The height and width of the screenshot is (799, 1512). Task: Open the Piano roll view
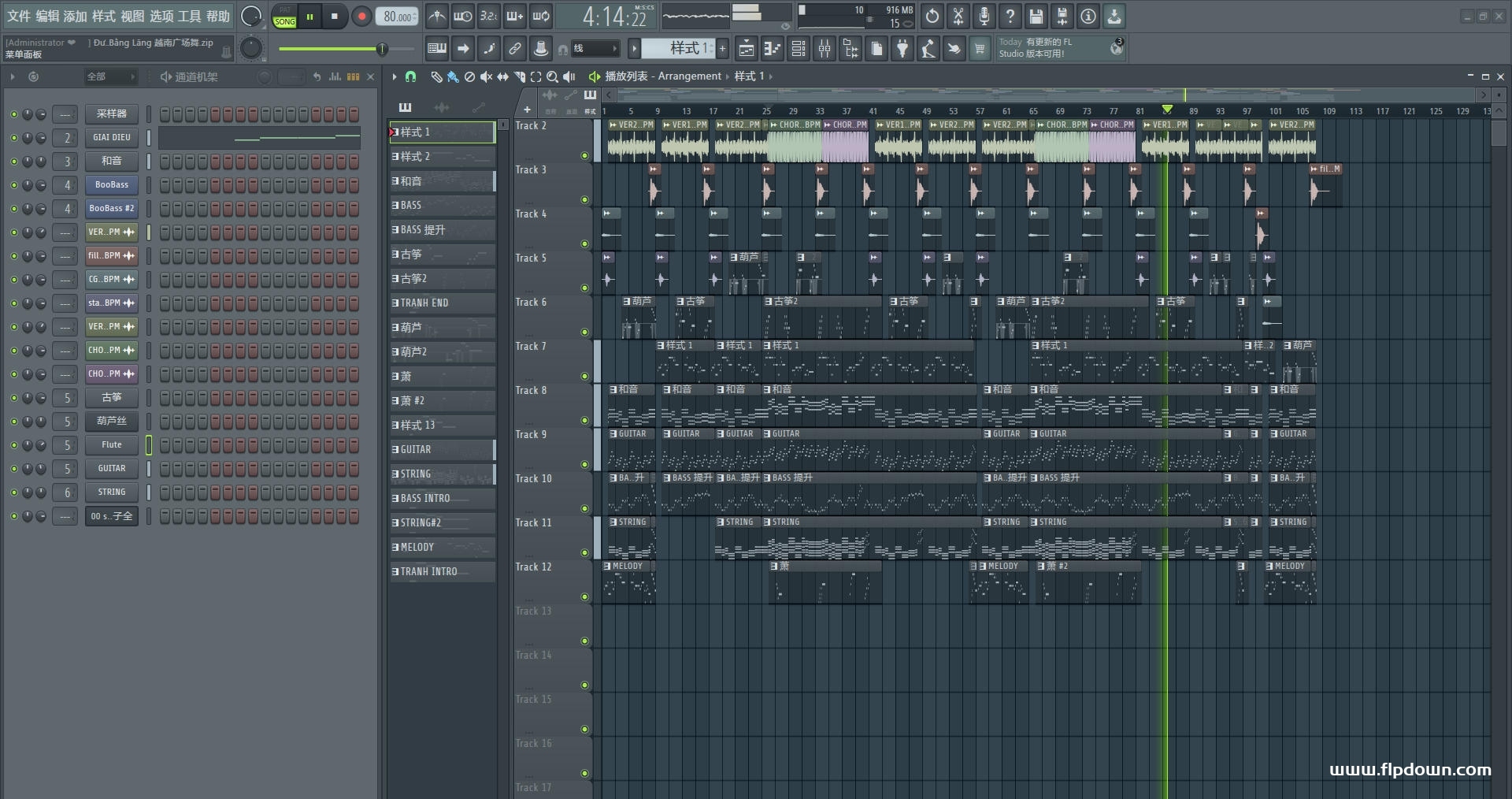point(772,49)
